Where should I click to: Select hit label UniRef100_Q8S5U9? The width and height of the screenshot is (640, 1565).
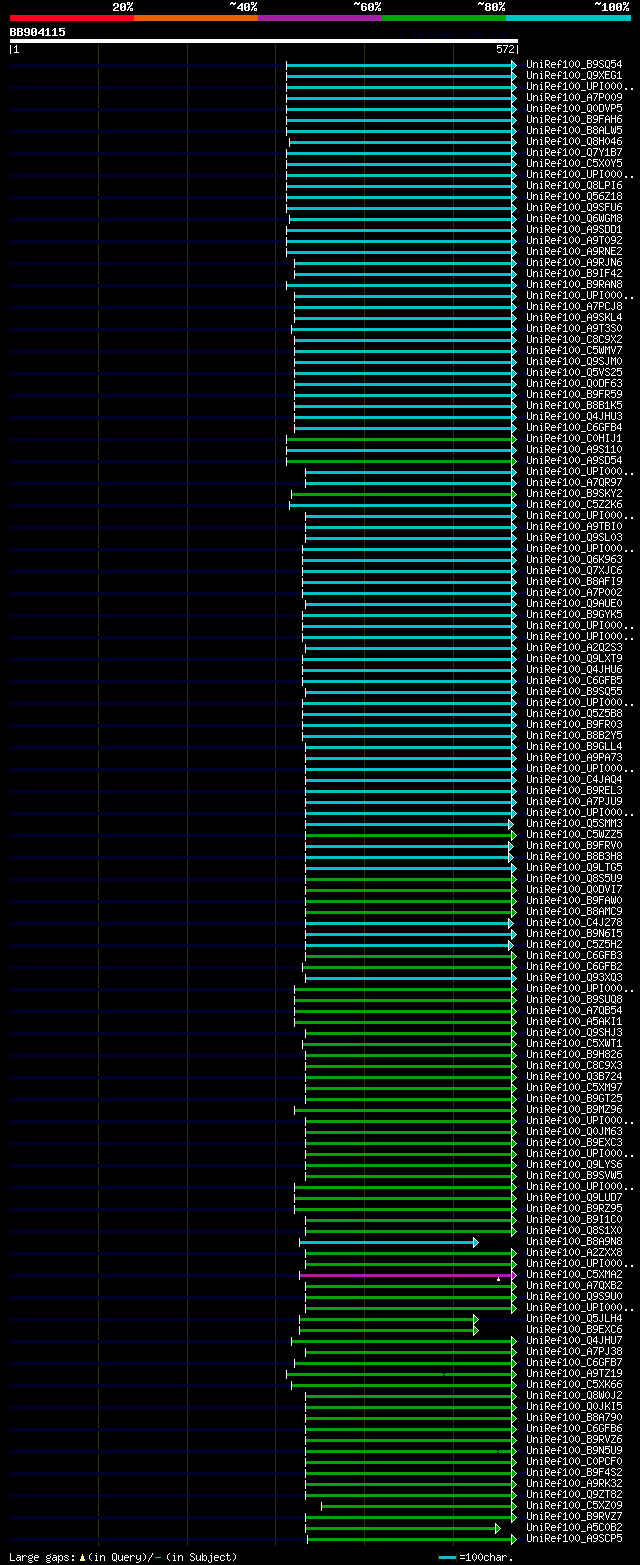574,878
